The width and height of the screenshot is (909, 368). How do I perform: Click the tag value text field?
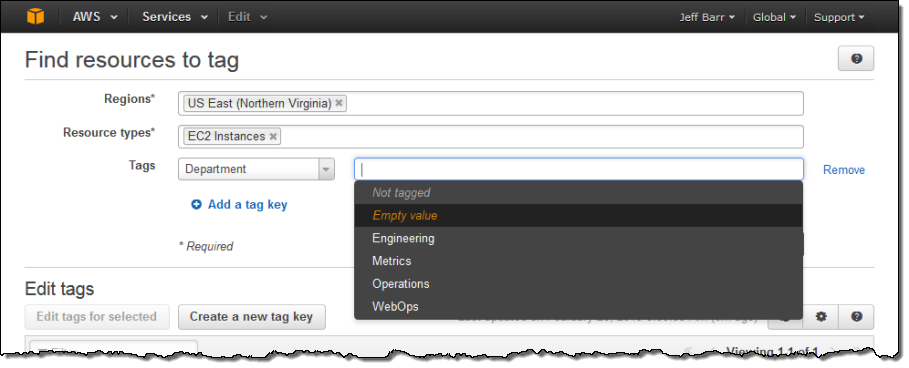click(579, 169)
